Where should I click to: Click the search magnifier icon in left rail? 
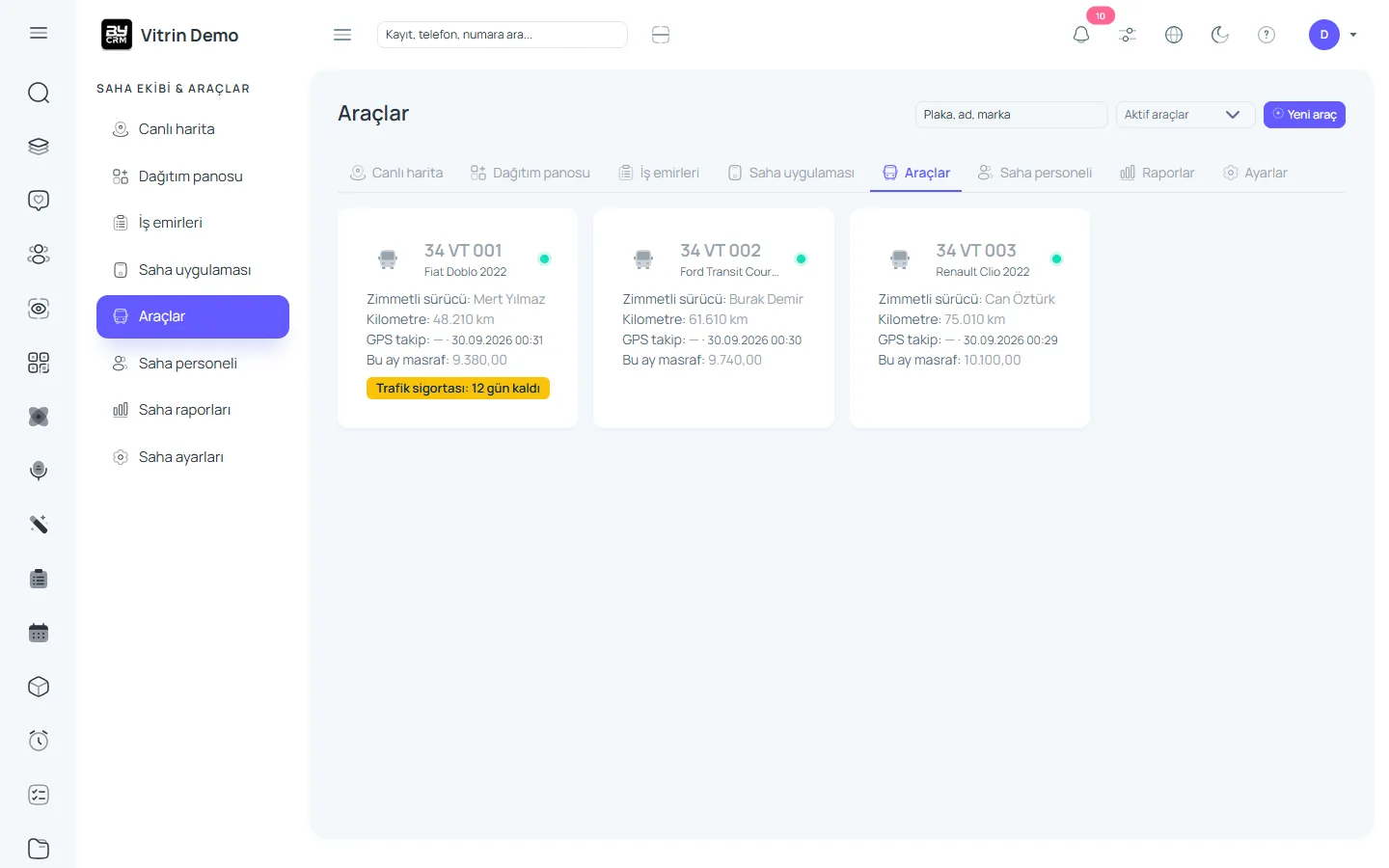(39, 93)
